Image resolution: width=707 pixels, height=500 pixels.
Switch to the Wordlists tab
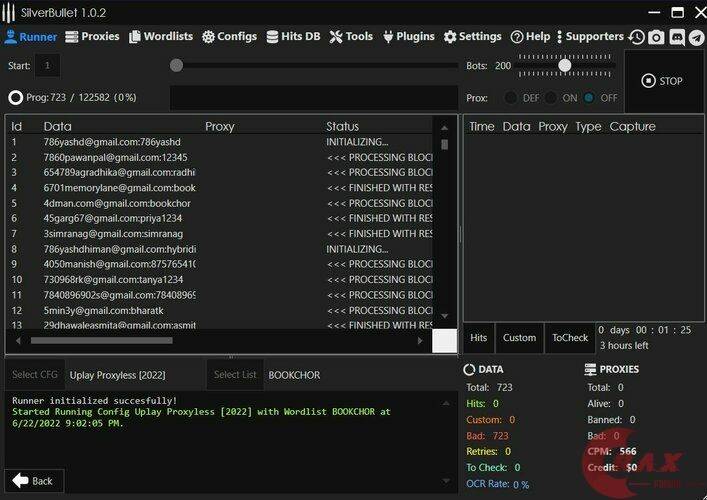[161, 37]
